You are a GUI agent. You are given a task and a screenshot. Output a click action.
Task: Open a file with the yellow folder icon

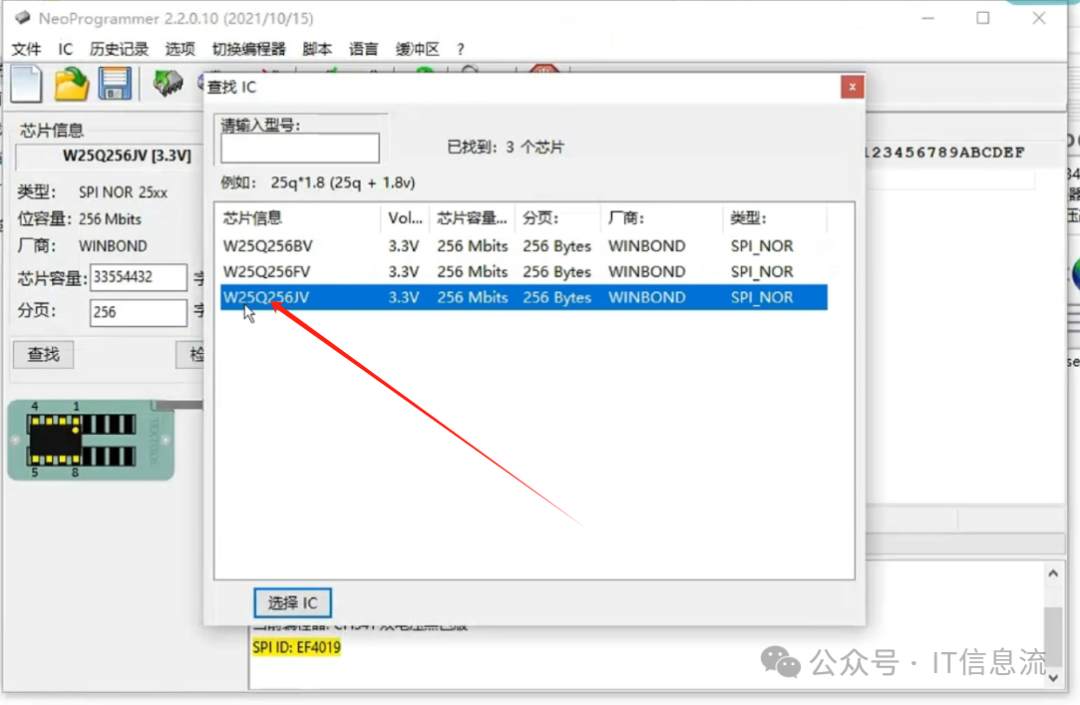point(72,85)
